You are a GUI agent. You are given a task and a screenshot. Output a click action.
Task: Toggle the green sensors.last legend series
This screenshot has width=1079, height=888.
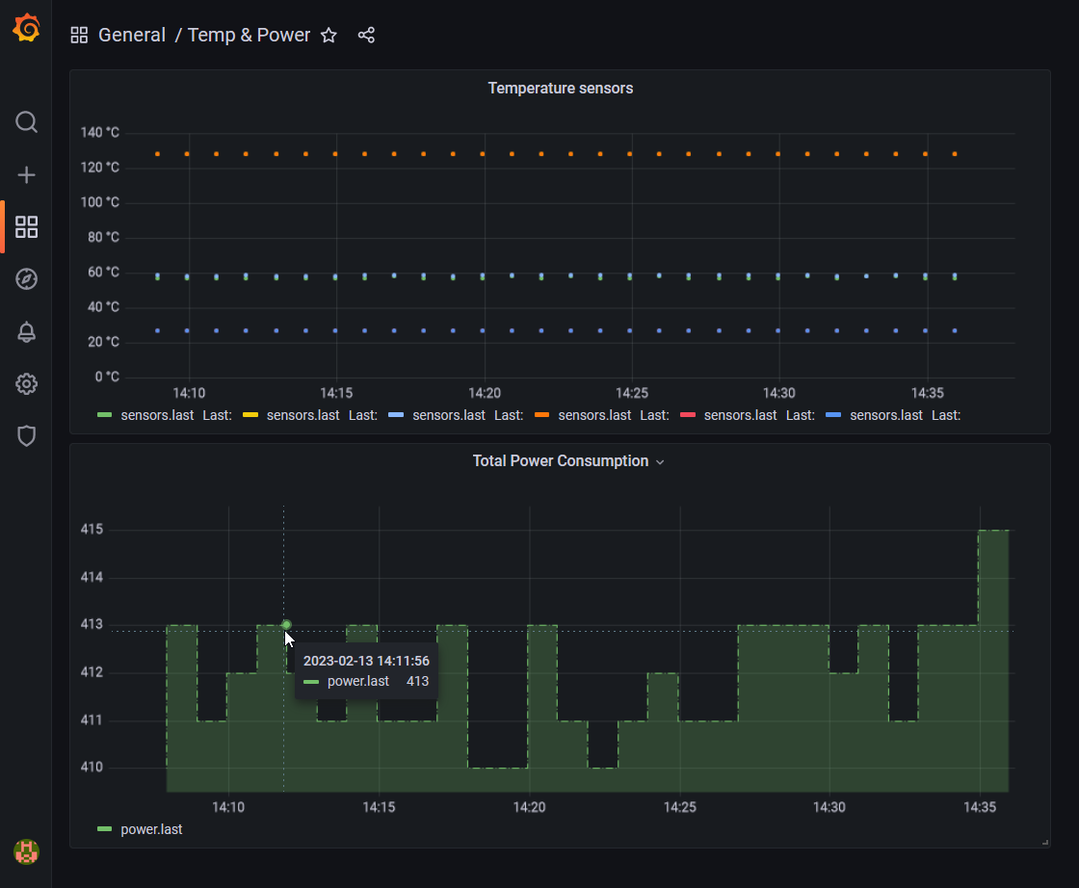157,415
